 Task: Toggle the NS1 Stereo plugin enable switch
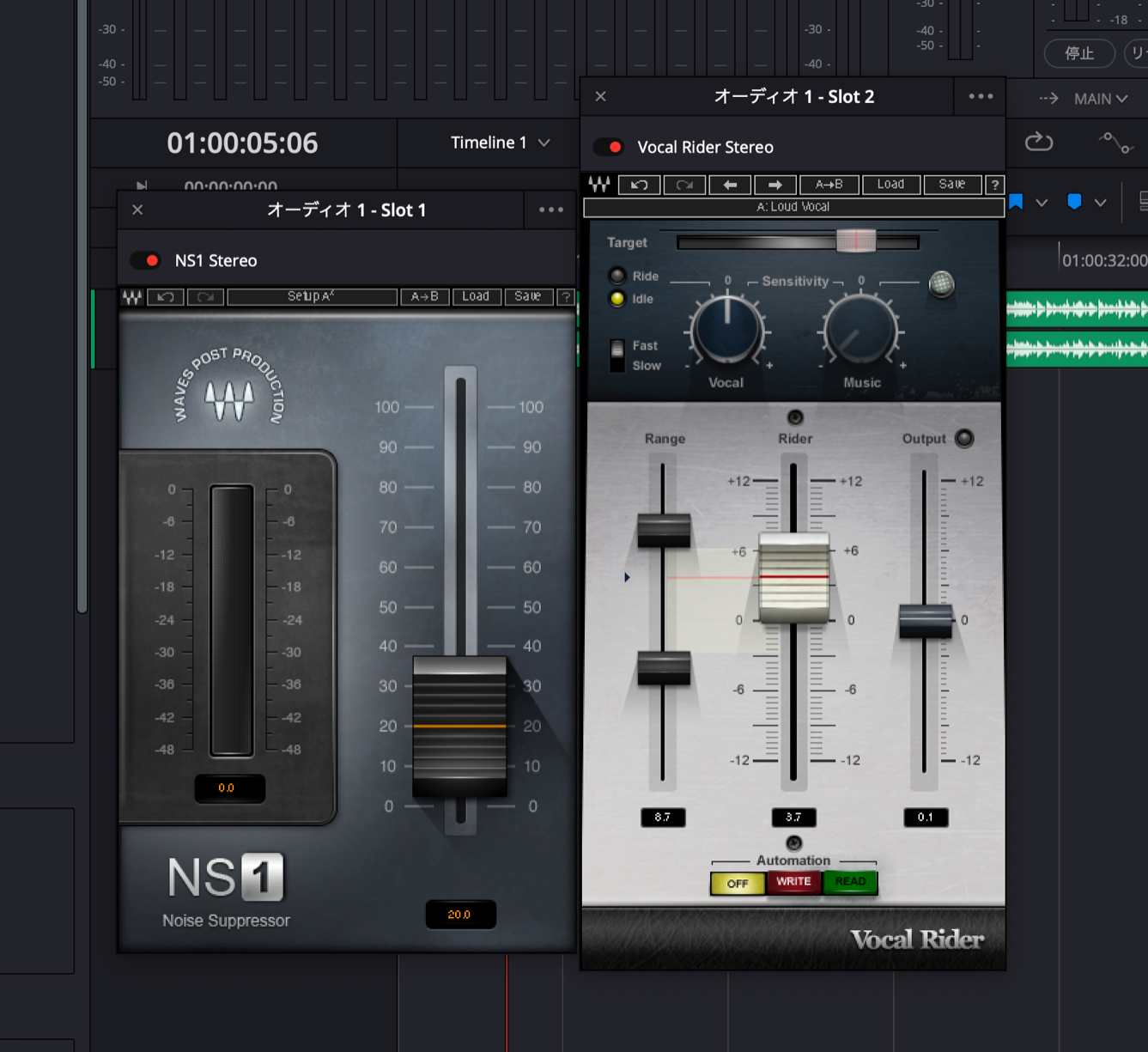146,260
